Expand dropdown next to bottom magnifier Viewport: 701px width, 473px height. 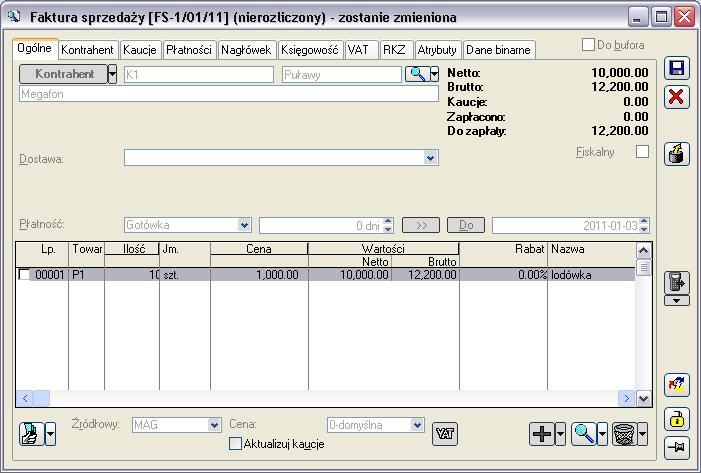click(x=602, y=434)
